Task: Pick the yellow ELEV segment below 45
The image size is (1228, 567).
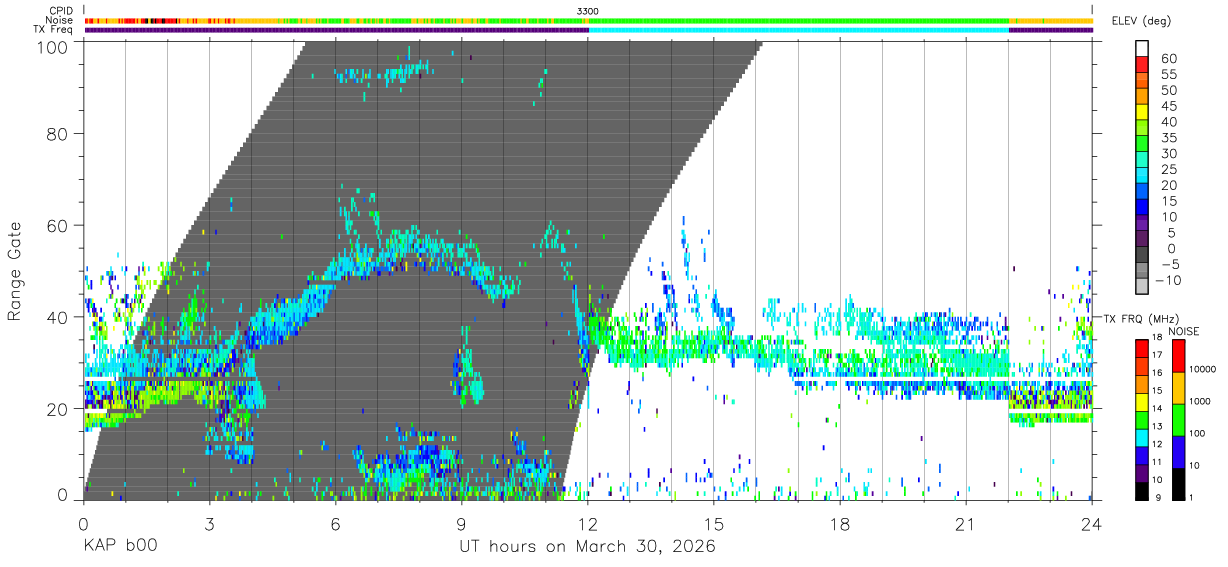Action: tap(1143, 112)
